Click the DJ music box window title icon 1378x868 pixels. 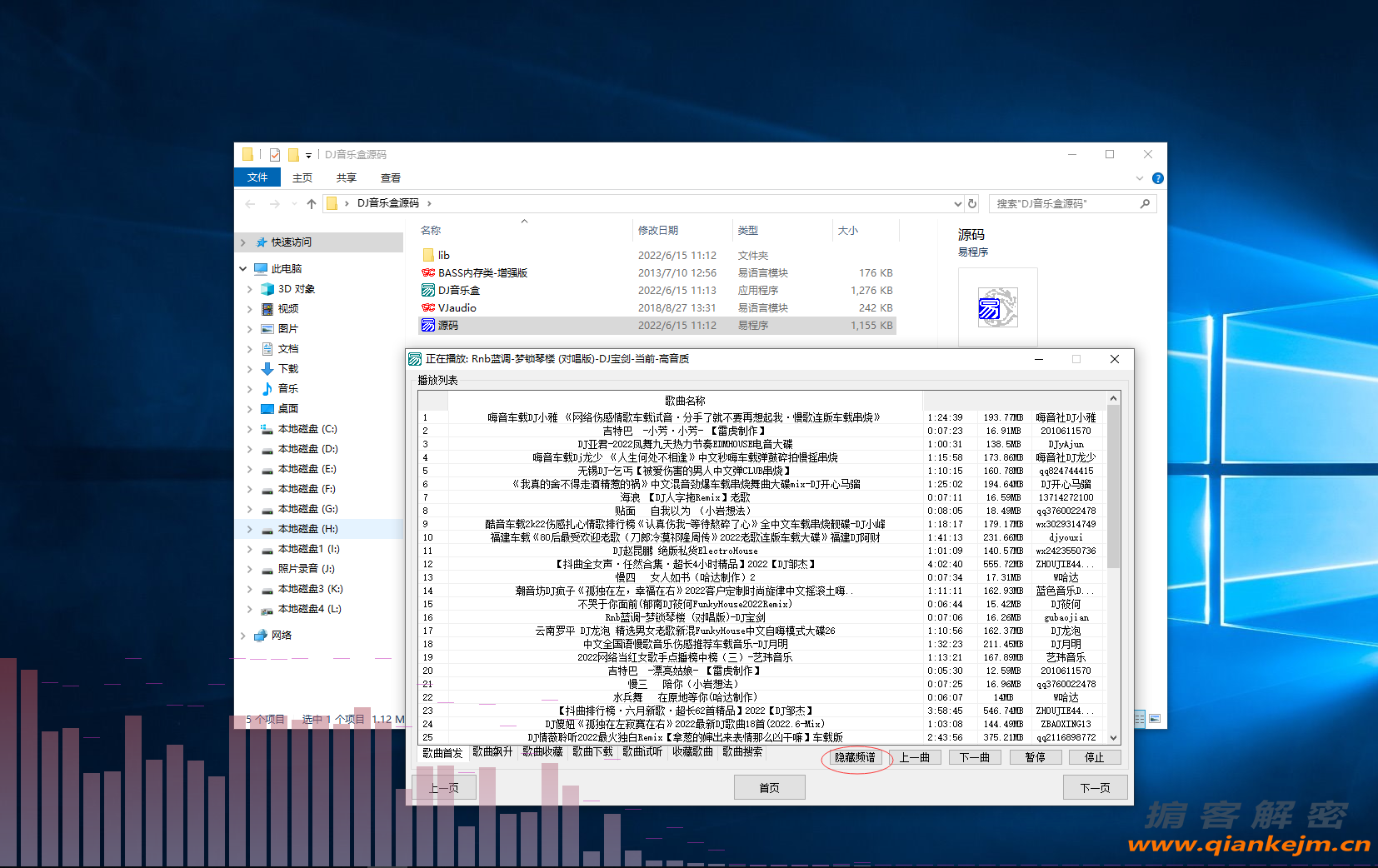415,359
